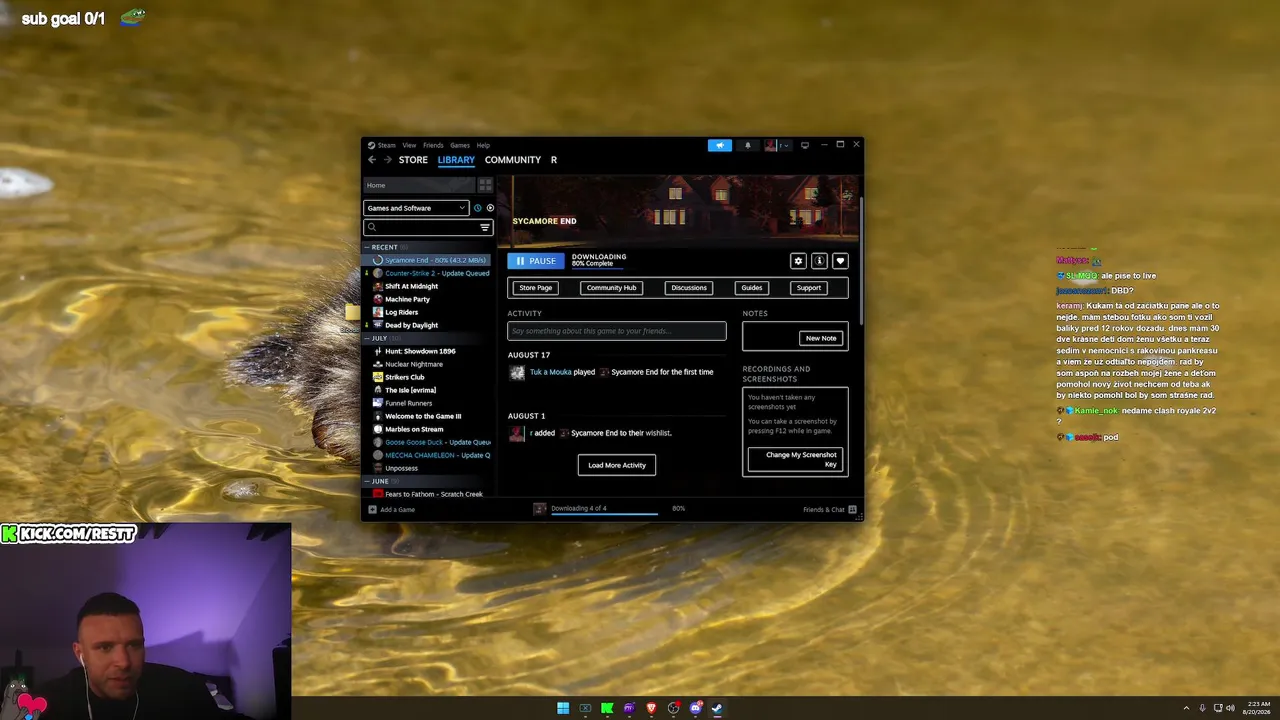The image size is (1280, 720).
Task: Open the Guides page
Action: [x=752, y=288]
